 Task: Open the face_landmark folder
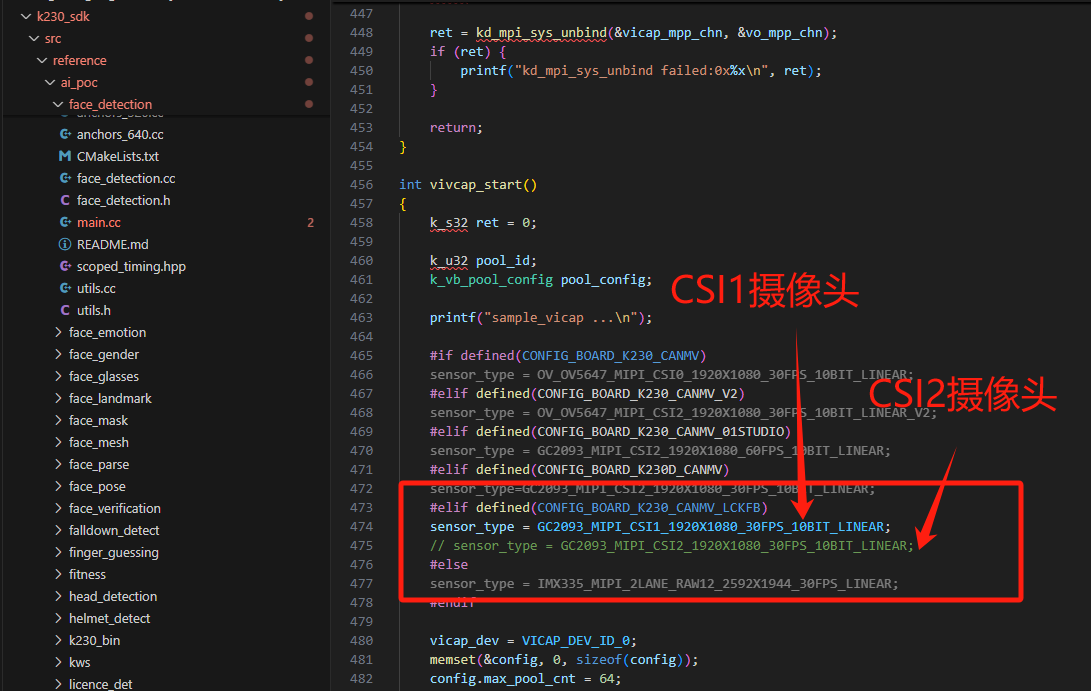click(x=110, y=398)
